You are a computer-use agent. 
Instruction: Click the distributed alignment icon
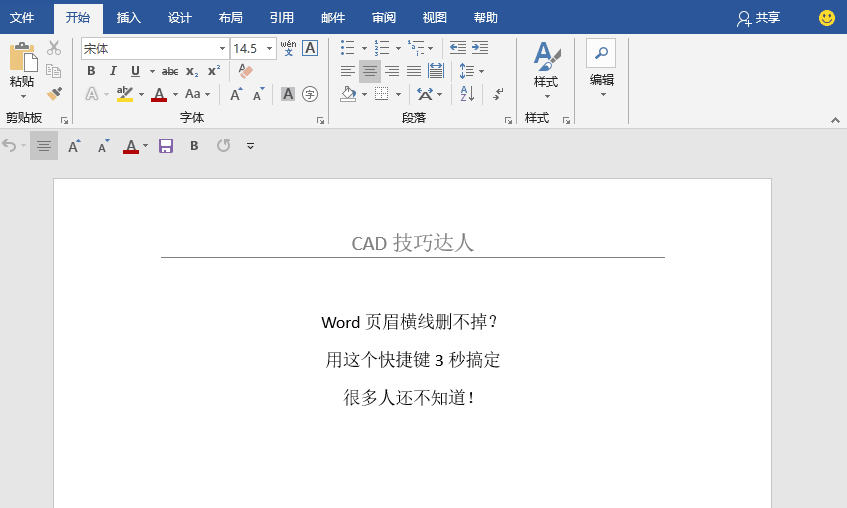pos(436,71)
